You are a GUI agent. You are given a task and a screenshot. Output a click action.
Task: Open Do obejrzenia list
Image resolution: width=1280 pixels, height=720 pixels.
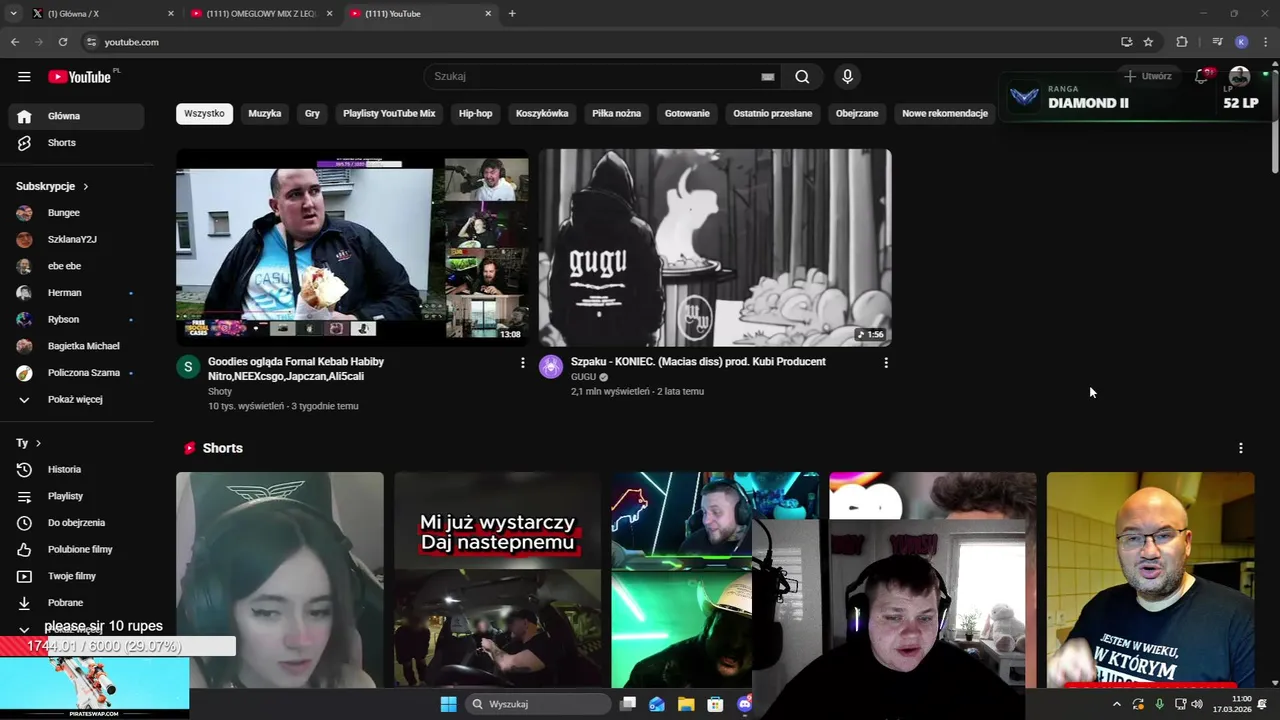coord(77,523)
